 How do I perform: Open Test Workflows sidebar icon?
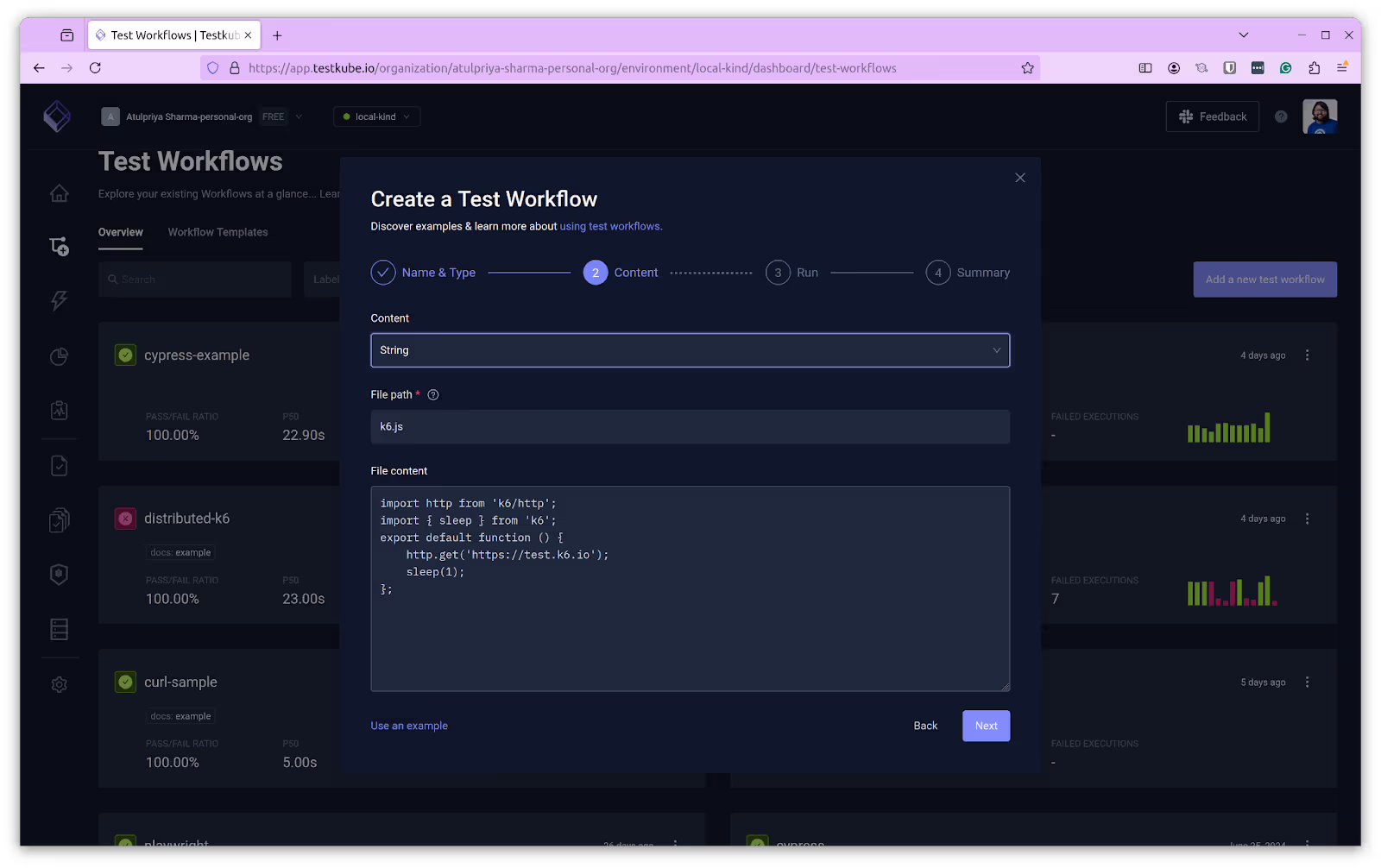pos(59,247)
